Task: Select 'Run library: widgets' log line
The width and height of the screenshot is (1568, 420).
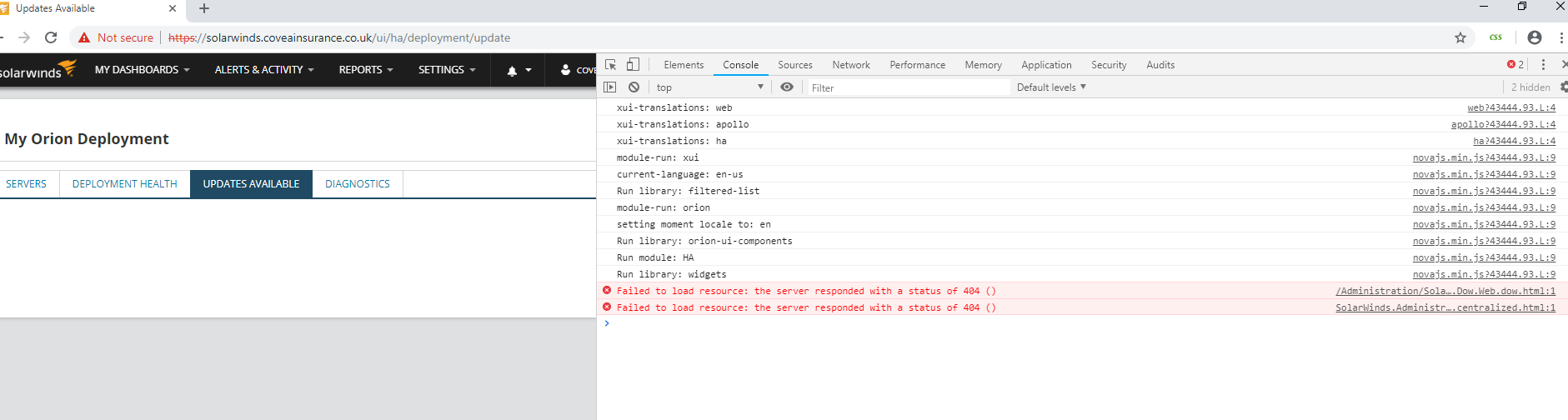Action: (x=671, y=274)
